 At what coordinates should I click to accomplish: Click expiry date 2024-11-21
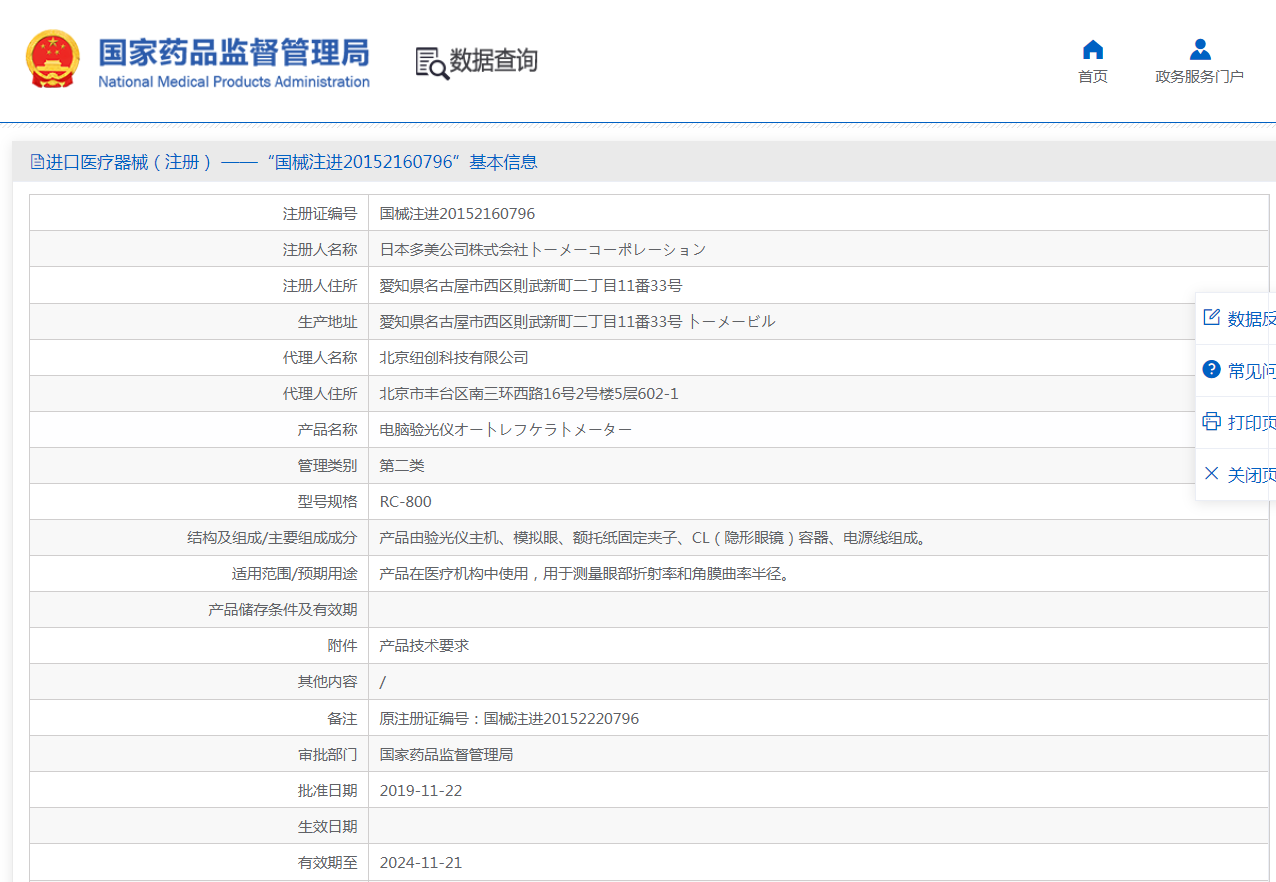421,862
